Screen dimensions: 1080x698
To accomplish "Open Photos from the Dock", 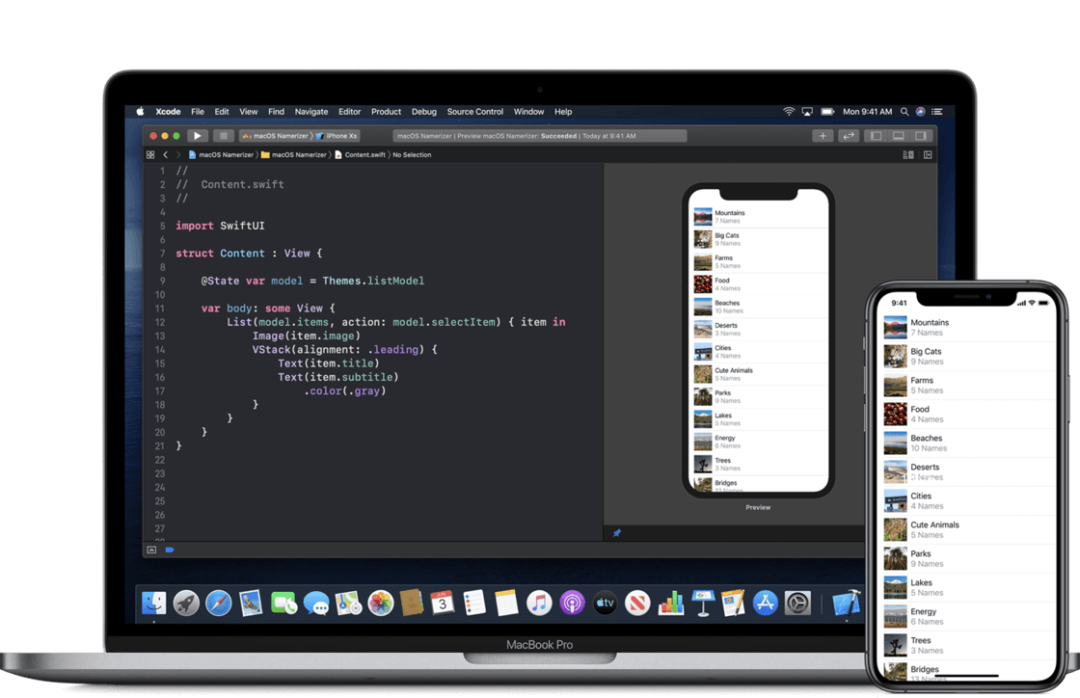I will (380, 603).
